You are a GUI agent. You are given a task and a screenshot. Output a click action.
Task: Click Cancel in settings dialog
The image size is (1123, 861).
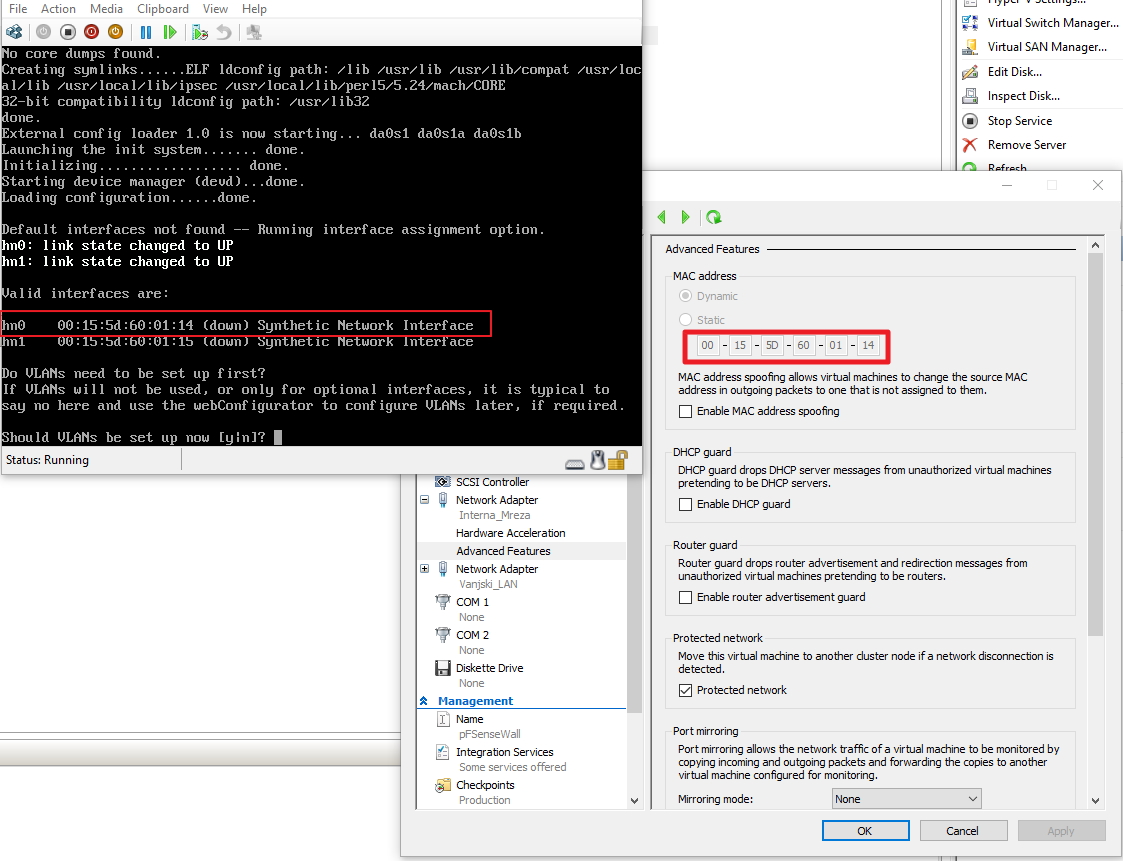pyautogui.click(x=963, y=831)
